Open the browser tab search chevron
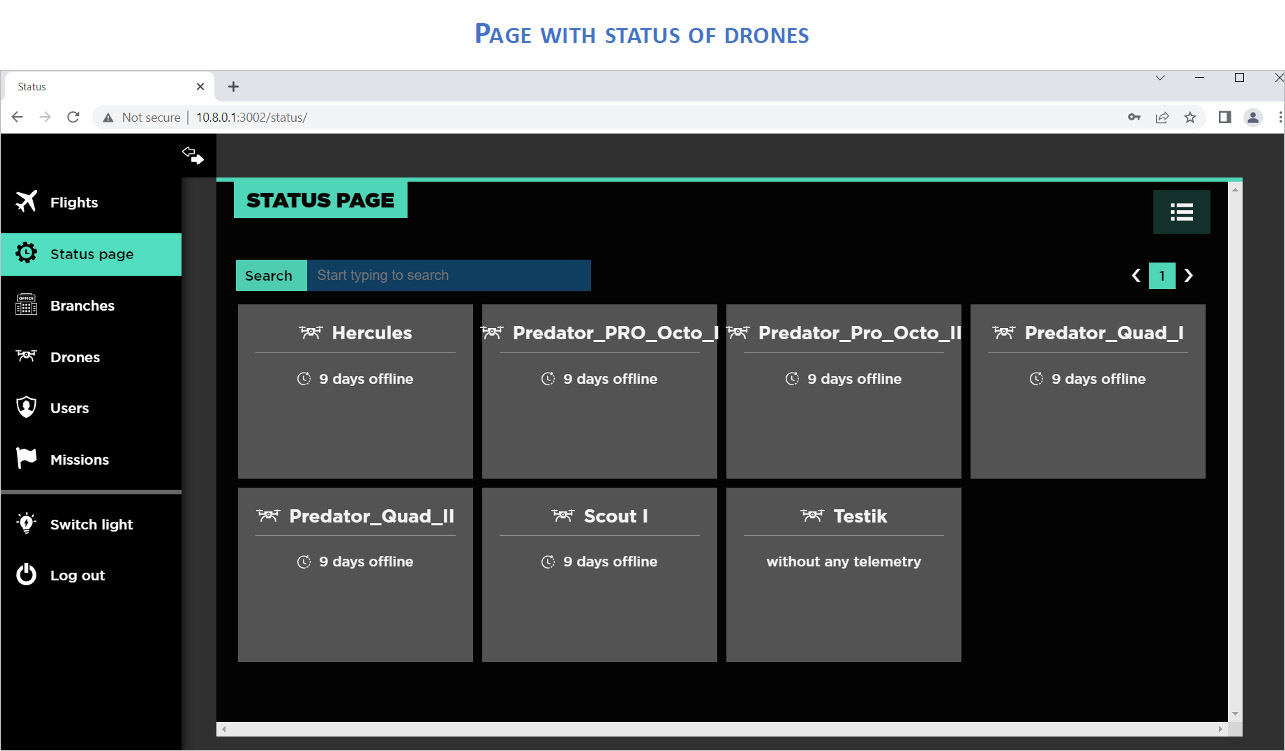The image size is (1285, 751). (x=1160, y=78)
